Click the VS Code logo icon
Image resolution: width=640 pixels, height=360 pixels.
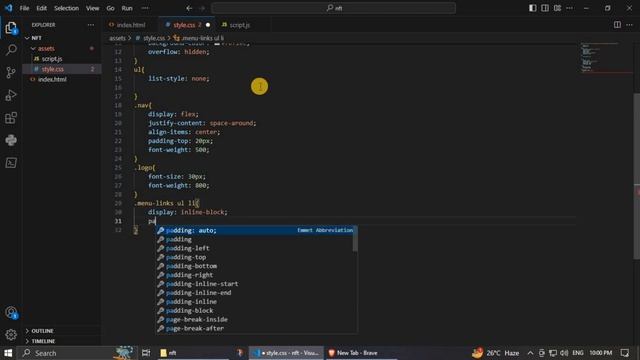pos(9,8)
